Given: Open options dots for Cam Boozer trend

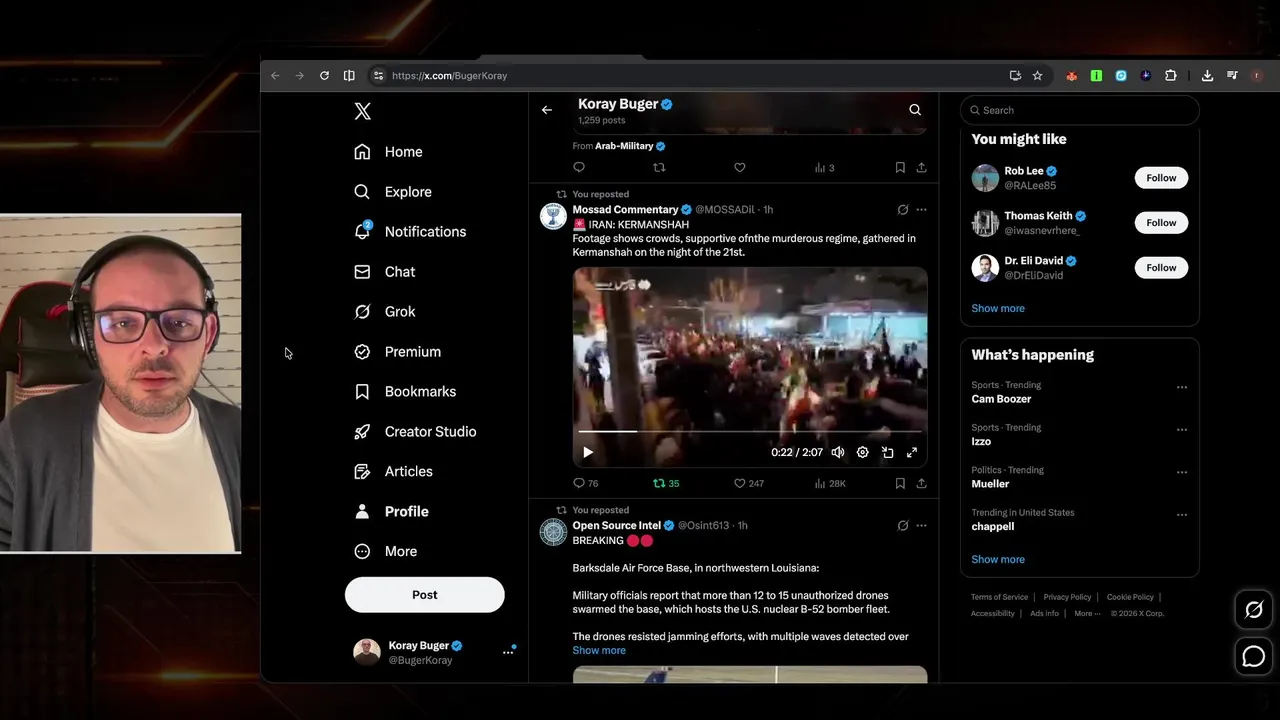Looking at the screenshot, I should pos(1182,387).
